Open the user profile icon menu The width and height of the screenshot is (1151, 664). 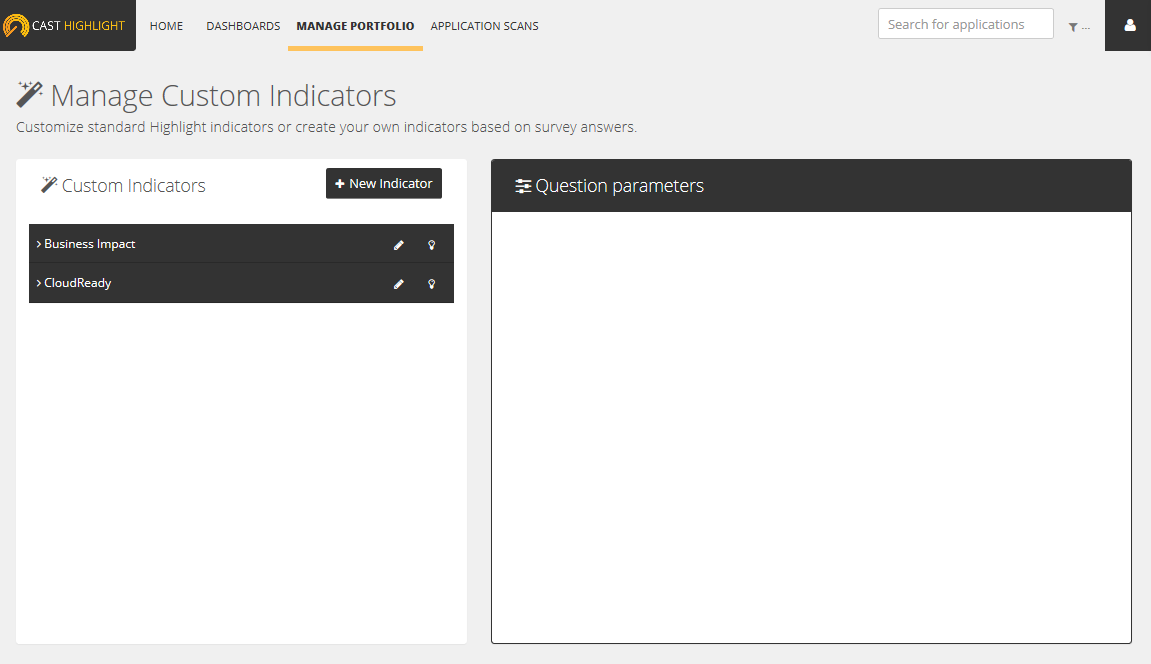coord(1130,25)
